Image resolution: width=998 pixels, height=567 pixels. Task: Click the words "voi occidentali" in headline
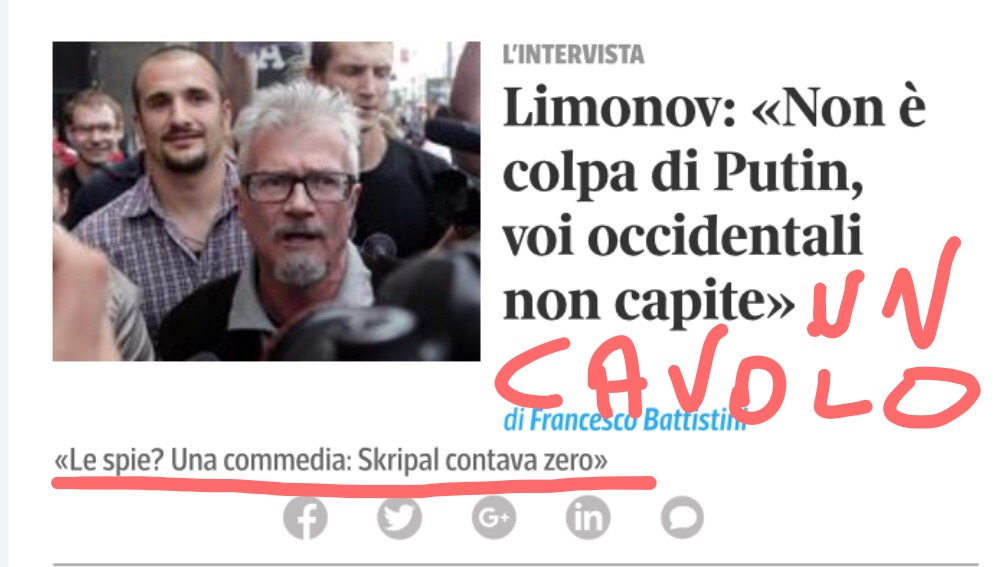[682, 235]
